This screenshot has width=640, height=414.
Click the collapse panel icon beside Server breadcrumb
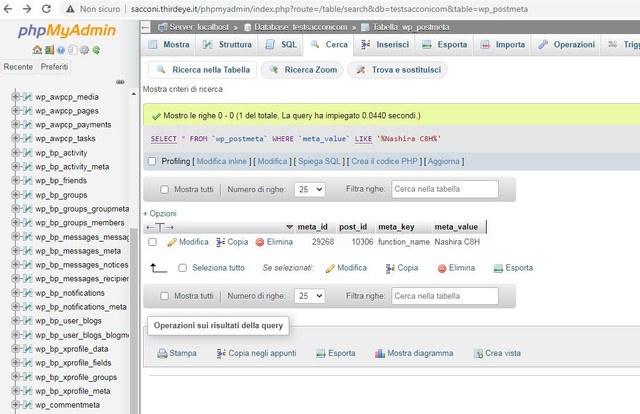(146, 27)
